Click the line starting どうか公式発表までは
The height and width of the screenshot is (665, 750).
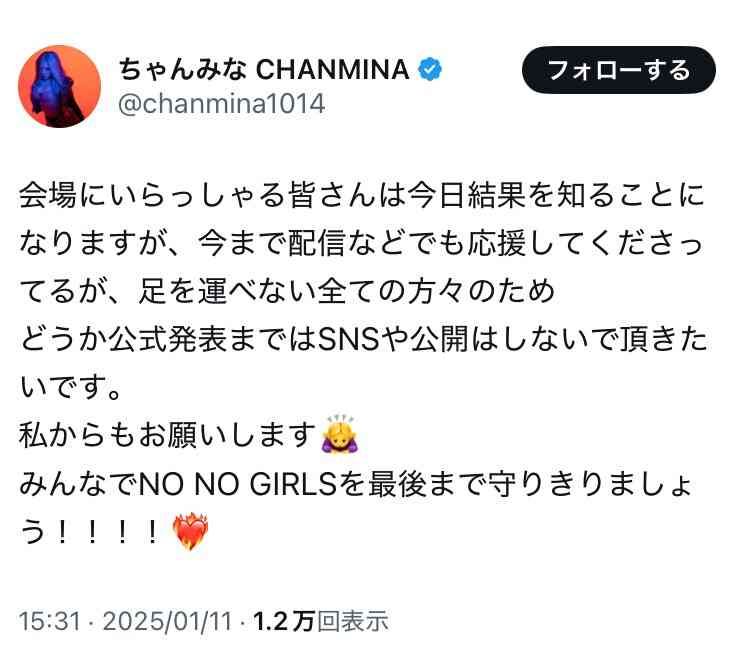(363, 339)
